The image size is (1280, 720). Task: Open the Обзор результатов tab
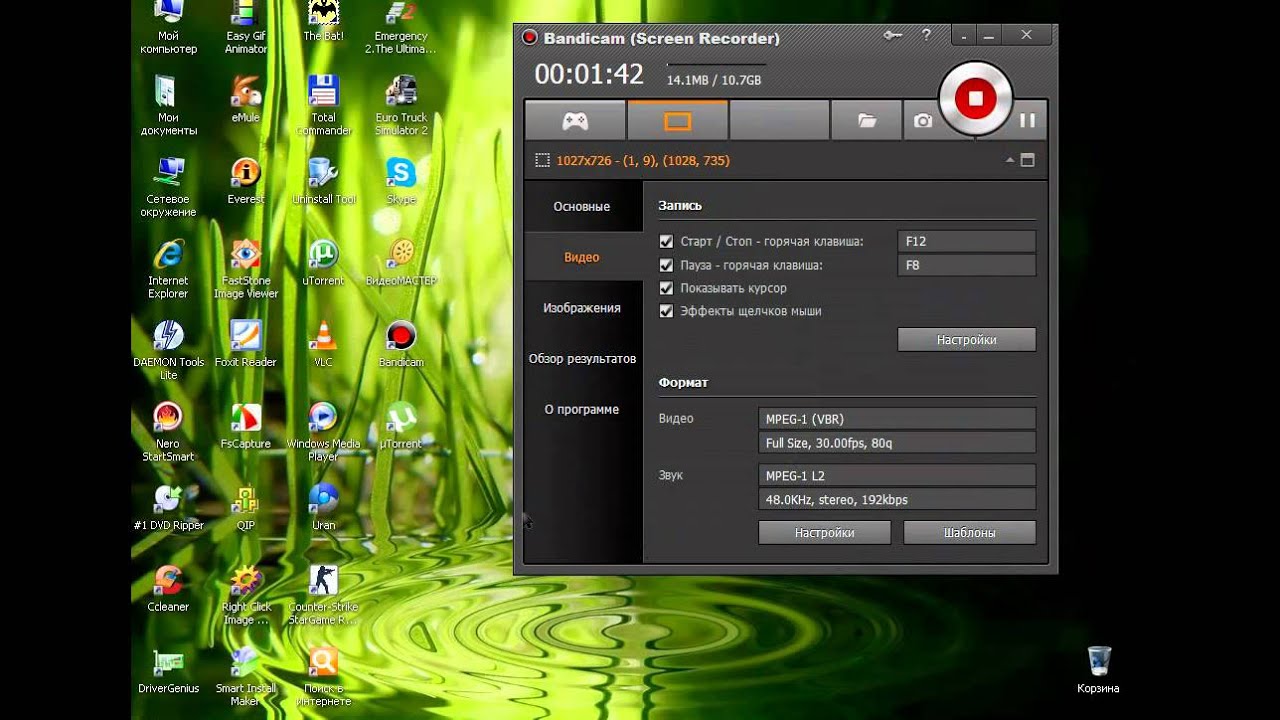click(582, 359)
